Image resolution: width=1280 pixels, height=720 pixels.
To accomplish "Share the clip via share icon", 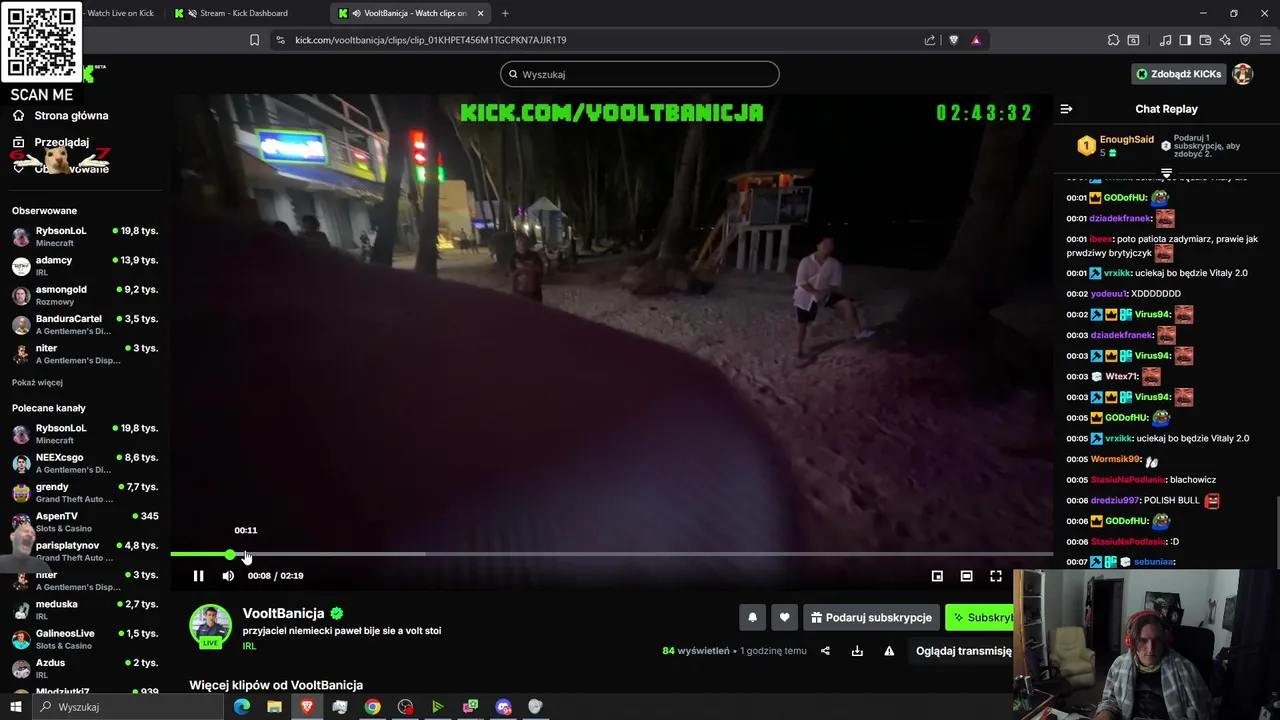I will pos(825,651).
